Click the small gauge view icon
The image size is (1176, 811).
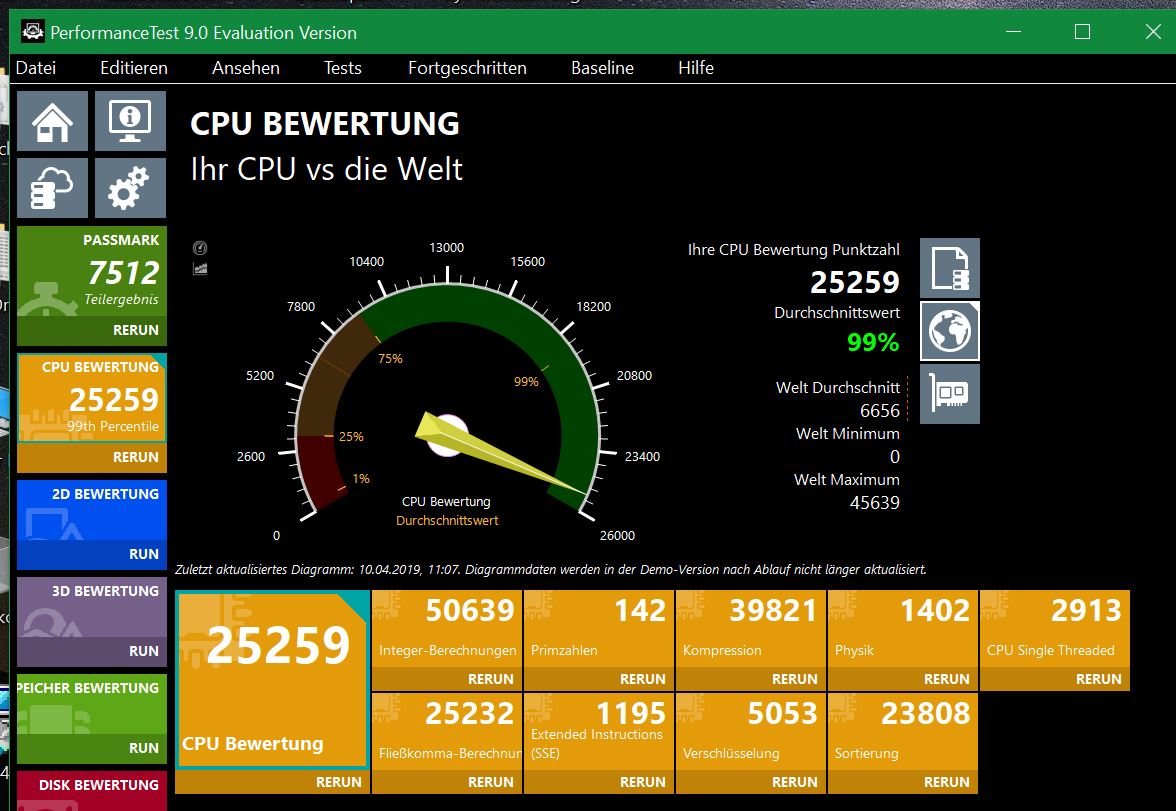[x=200, y=248]
